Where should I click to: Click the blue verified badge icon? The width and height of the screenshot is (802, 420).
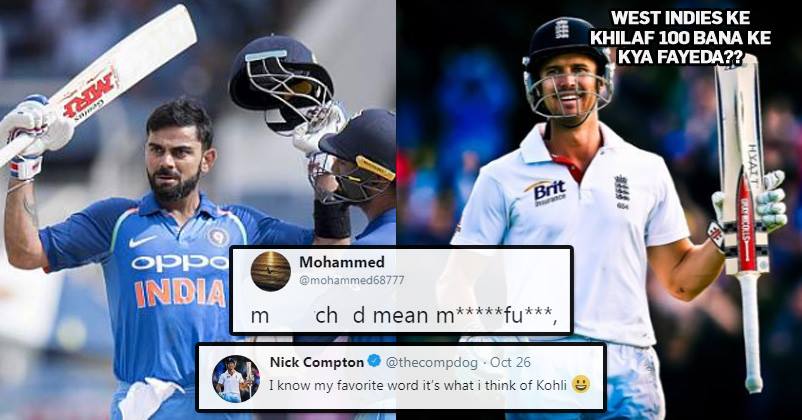(x=374, y=362)
